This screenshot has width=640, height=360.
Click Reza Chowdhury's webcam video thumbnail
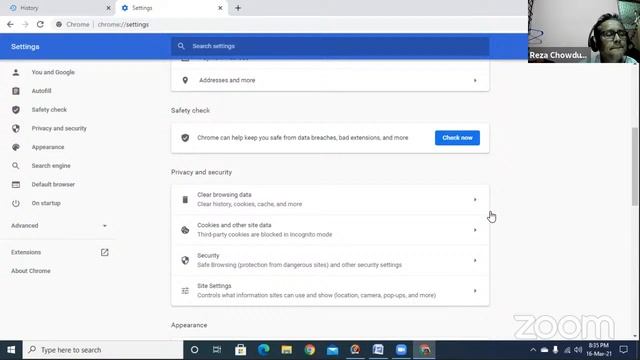click(x=584, y=31)
